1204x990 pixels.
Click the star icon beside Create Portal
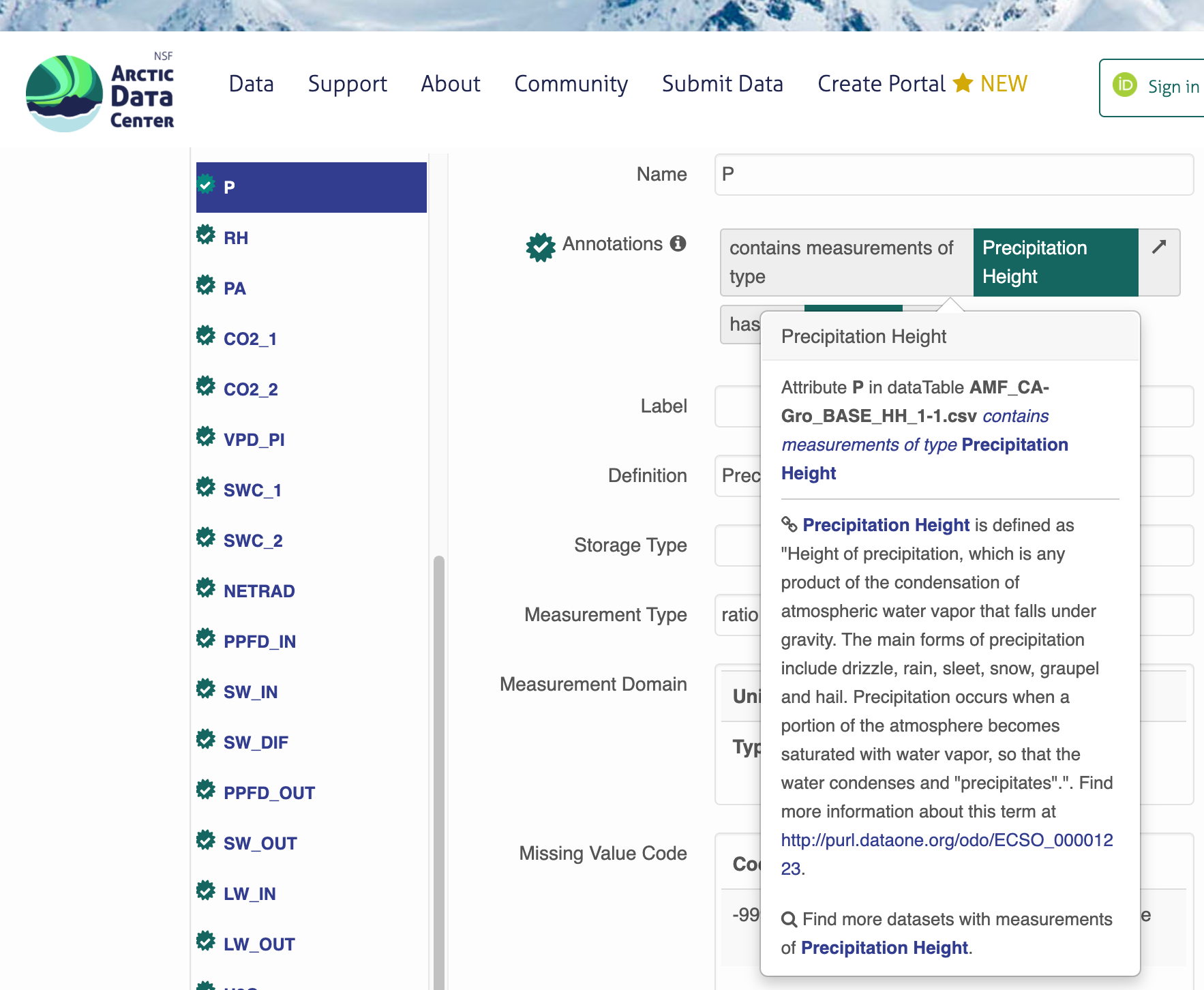tap(963, 83)
